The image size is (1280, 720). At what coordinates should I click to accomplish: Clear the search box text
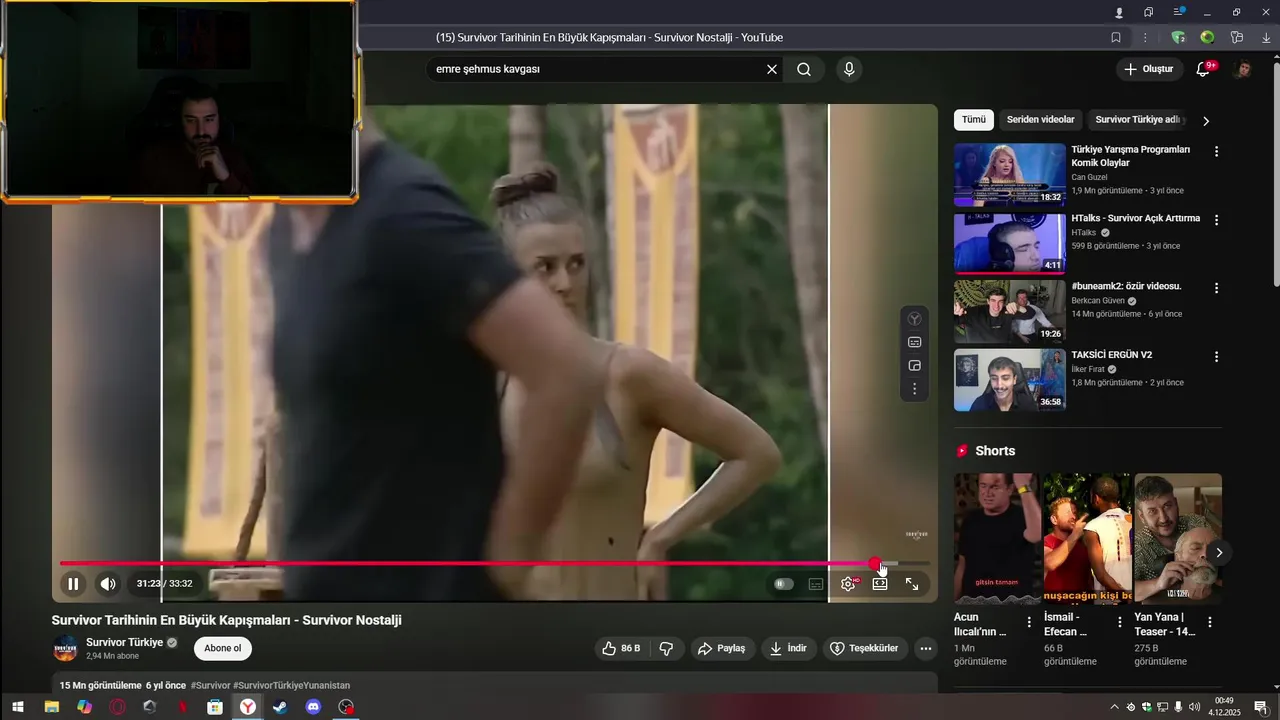[x=771, y=69]
